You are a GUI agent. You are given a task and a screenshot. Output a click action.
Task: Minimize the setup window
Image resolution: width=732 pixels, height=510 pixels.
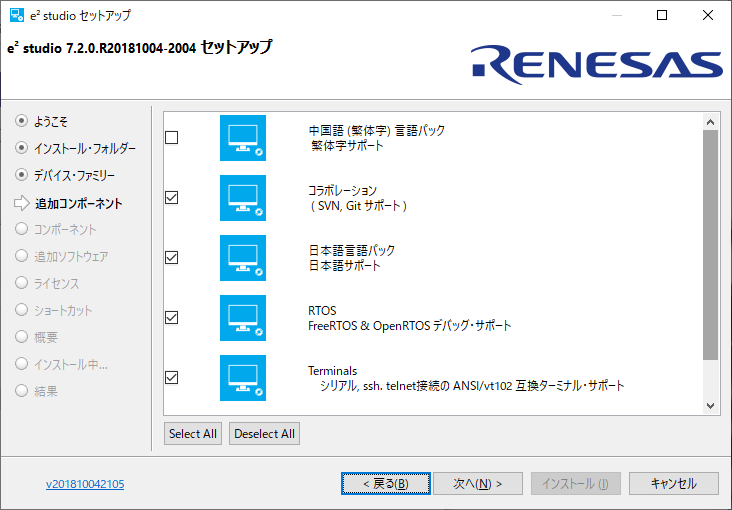point(617,15)
